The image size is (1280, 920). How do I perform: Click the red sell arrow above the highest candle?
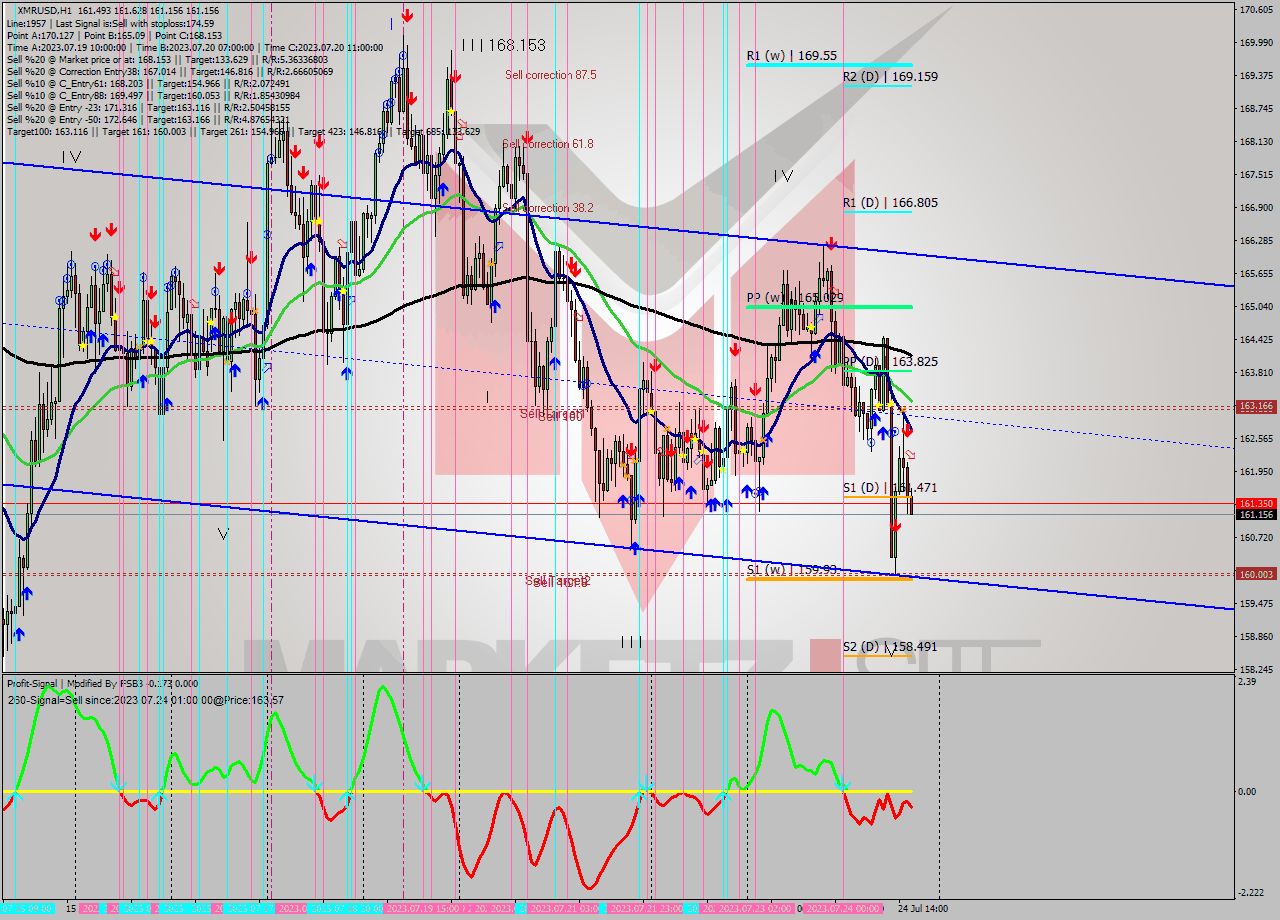[x=407, y=15]
